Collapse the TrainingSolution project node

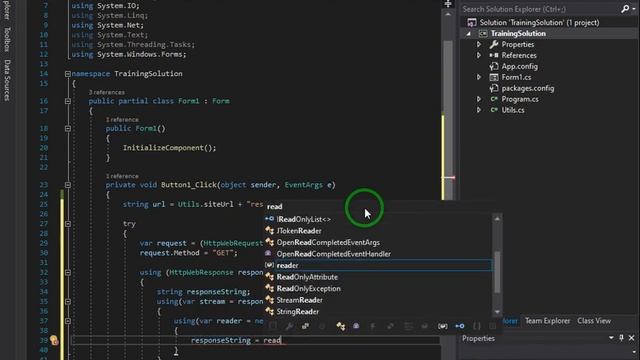tap(468, 34)
